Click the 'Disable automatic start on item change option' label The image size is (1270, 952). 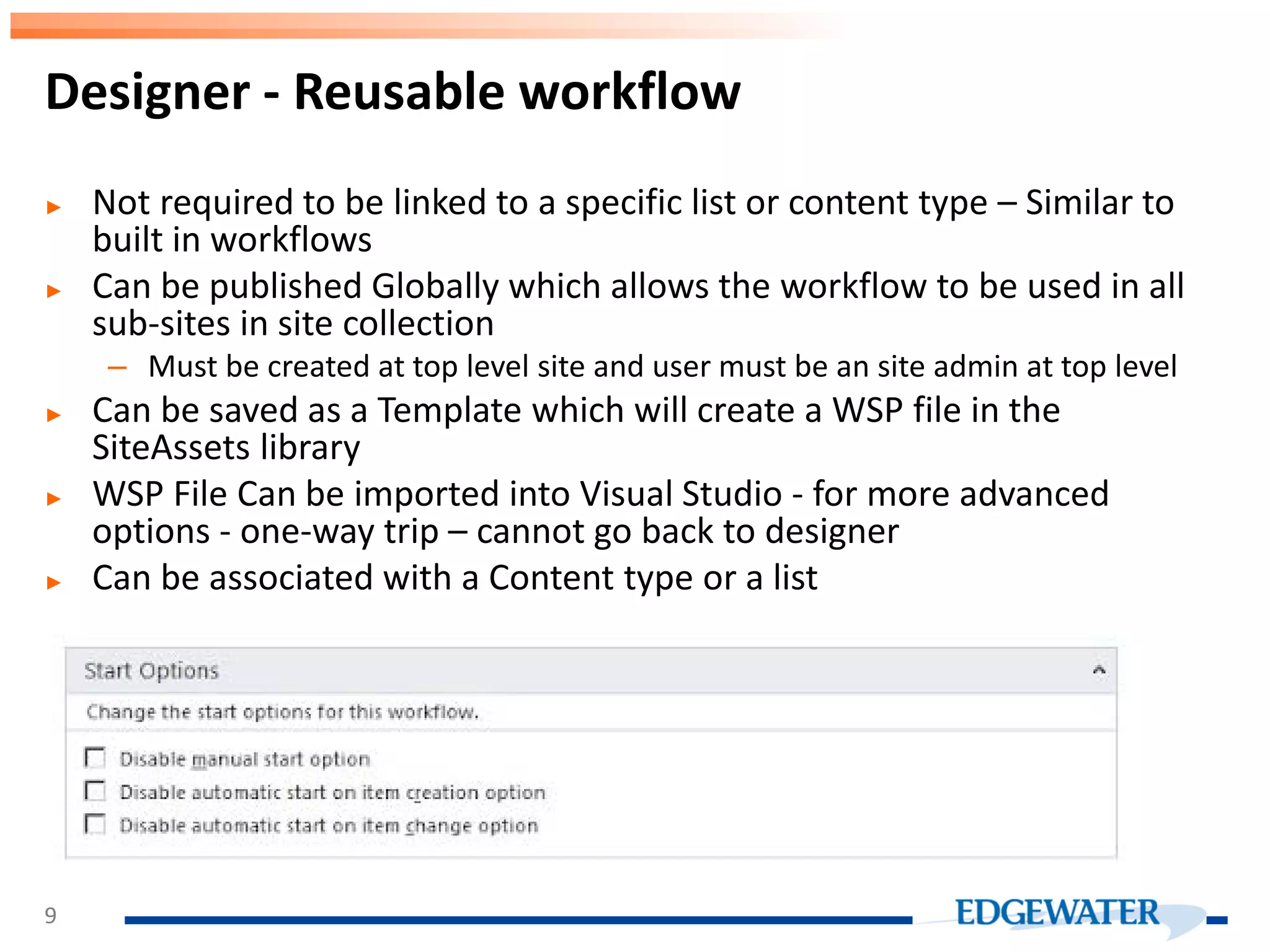click(329, 826)
